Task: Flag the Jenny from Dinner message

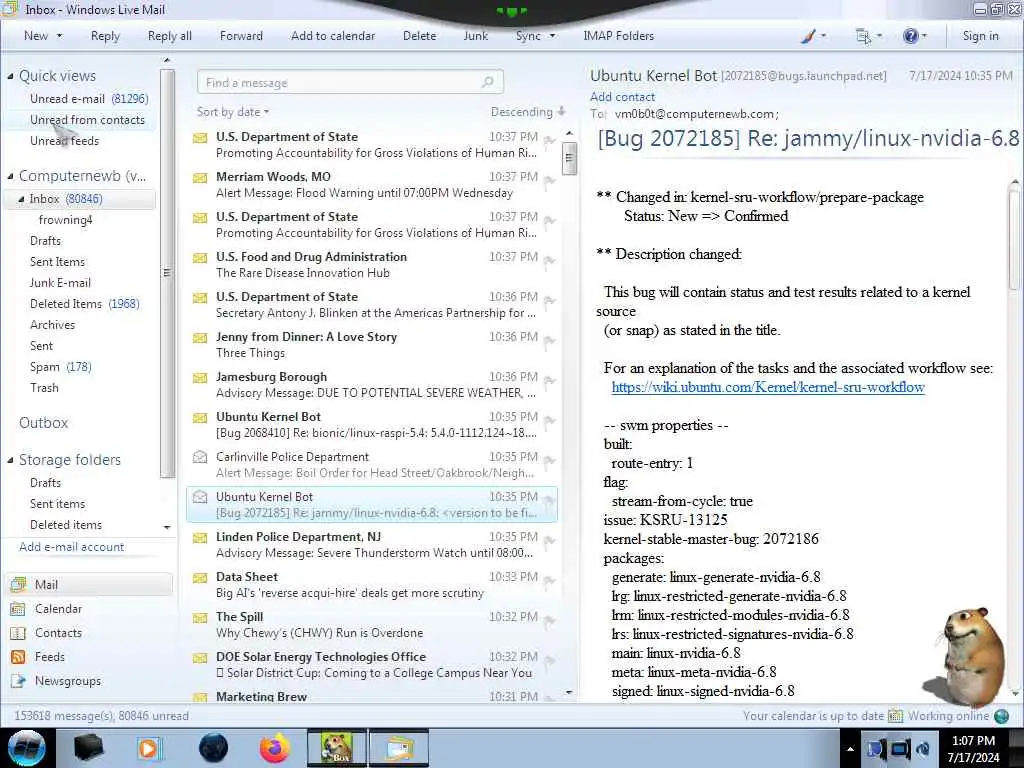Action: (550, 341)
